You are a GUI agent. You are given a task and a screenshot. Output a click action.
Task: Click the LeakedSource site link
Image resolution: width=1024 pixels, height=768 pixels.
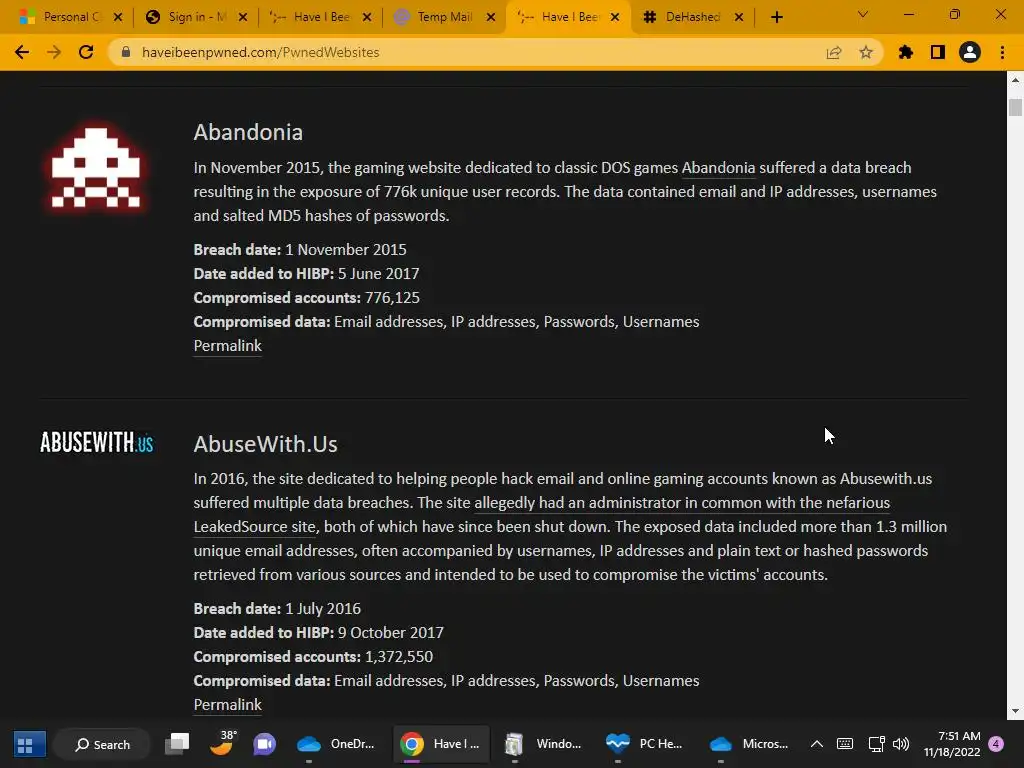coord(255,527)
